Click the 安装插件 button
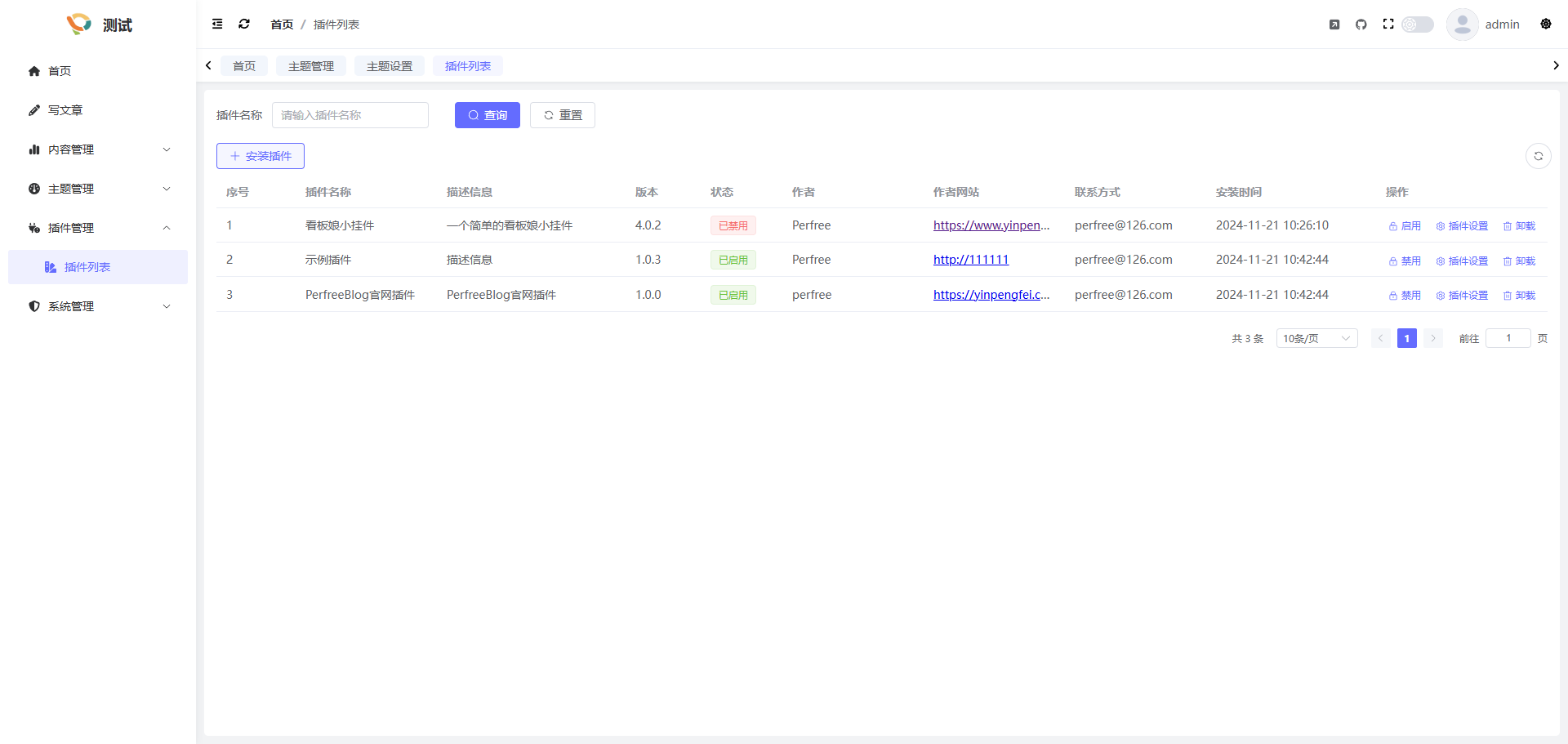The image size is (1568, 744). [x=261, y=156]
